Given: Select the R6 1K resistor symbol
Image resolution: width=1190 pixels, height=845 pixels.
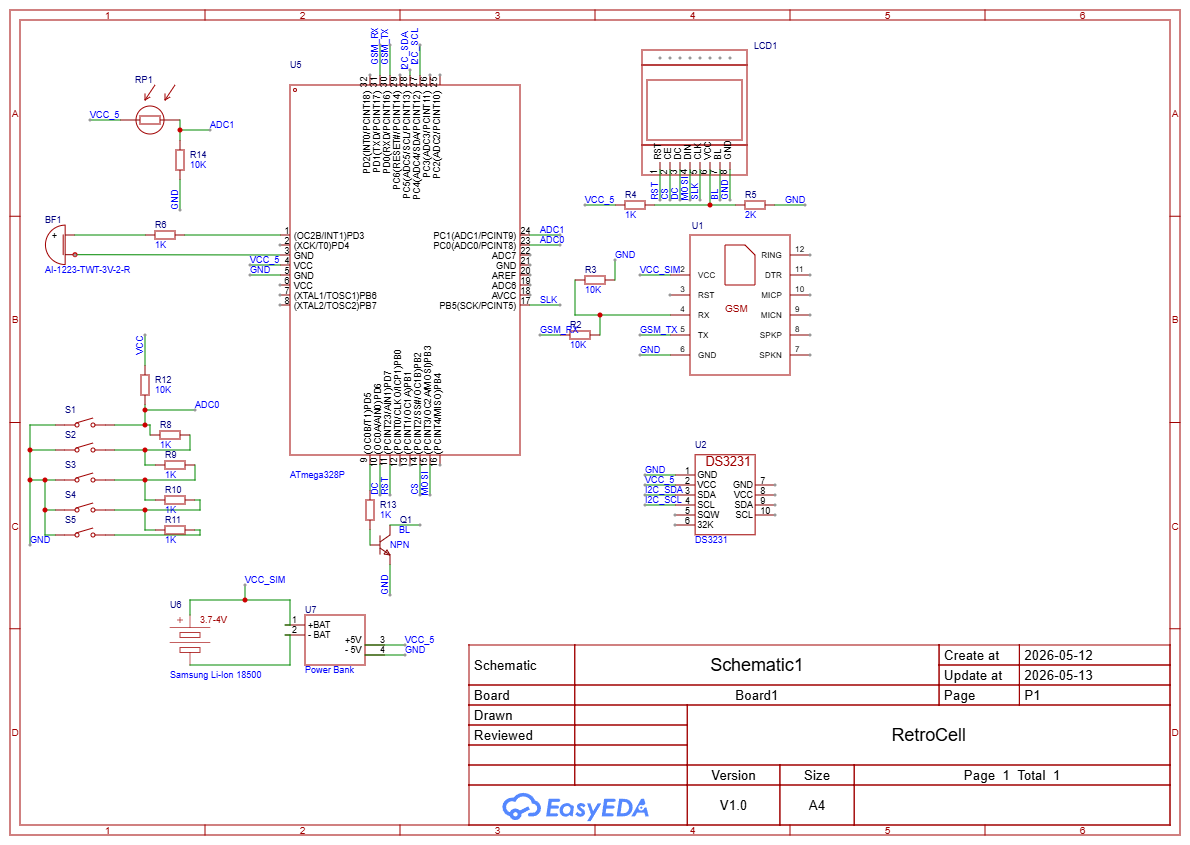Looking at the screenshot, I should (165, 235).
